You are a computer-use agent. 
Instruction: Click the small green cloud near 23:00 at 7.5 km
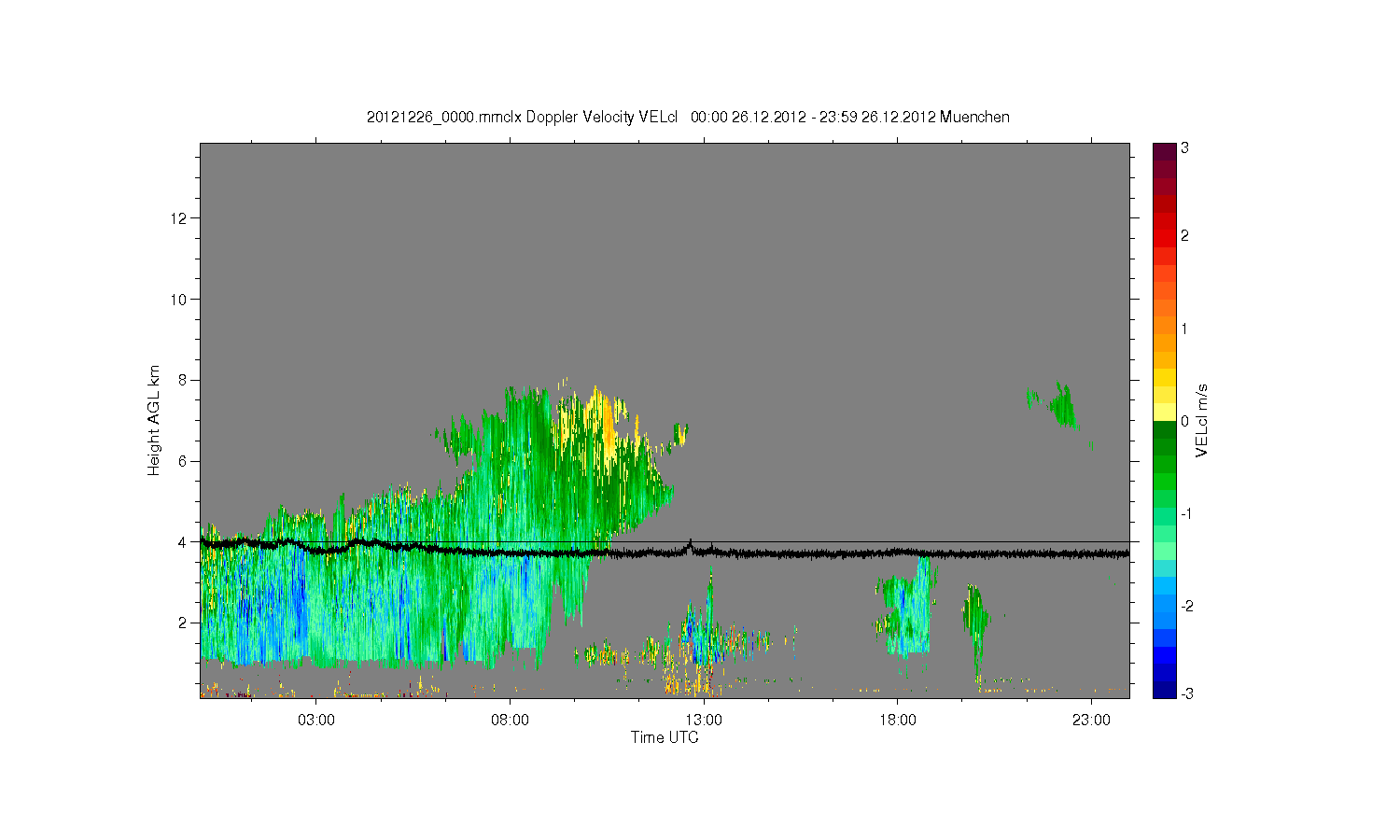point(1062,405)
